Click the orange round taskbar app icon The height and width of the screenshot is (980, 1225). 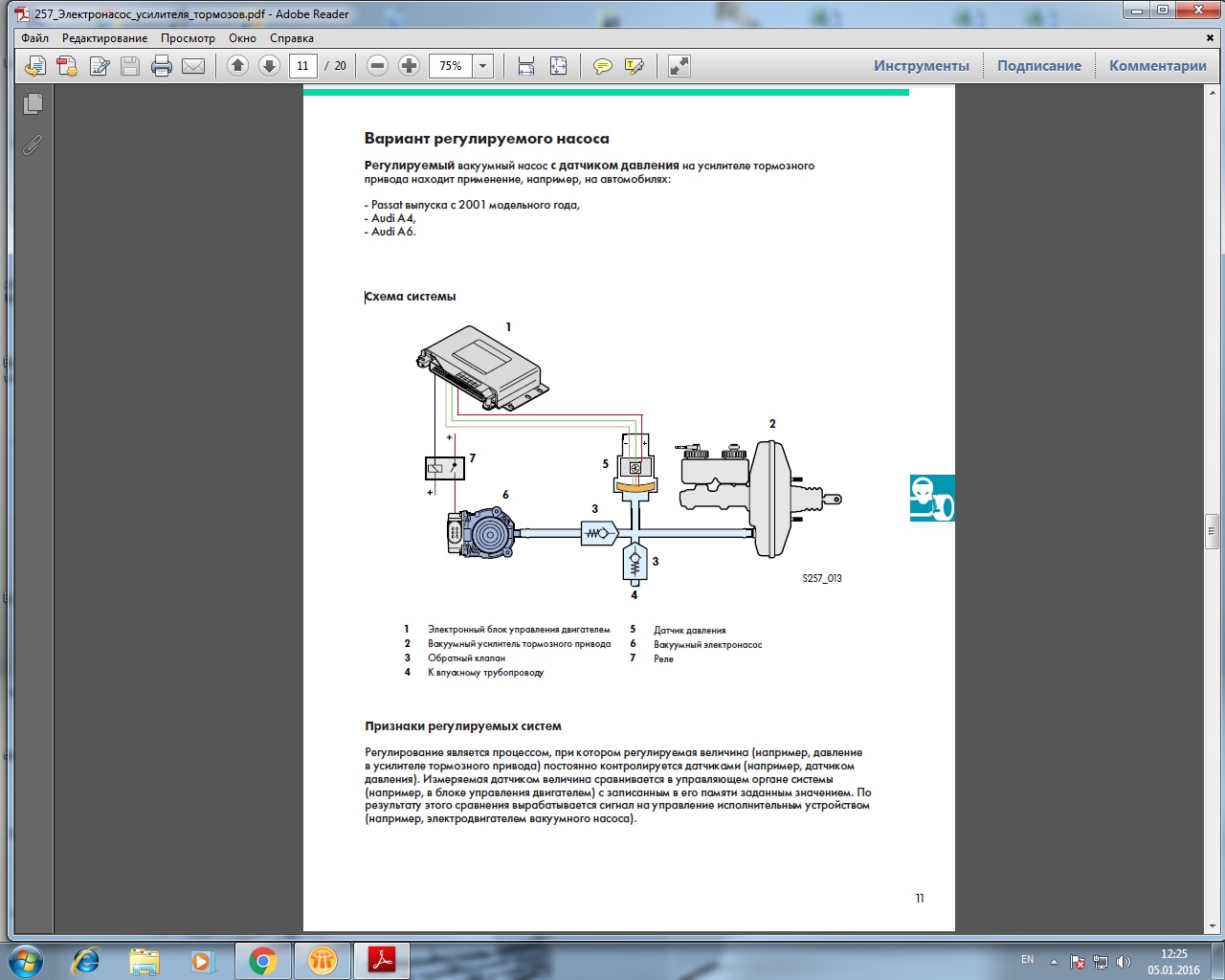(x=323, y=960)
